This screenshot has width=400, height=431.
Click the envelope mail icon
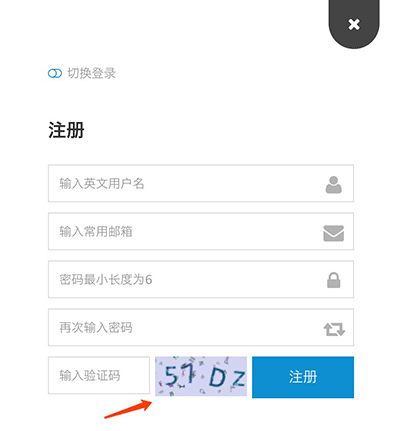point(334,233)
